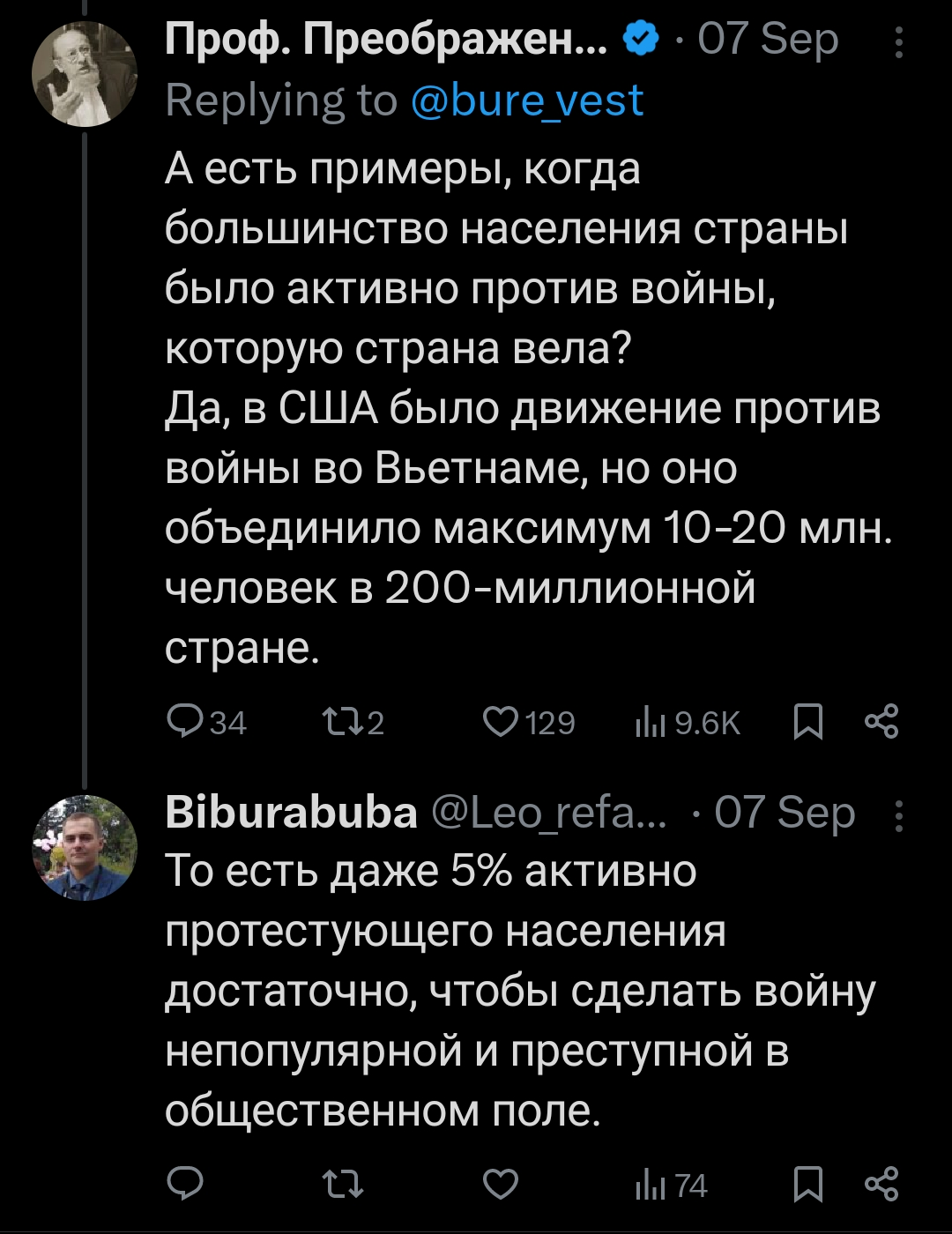Bookmark Проф. Преображенский's tweet

click(x=807, y=723)
